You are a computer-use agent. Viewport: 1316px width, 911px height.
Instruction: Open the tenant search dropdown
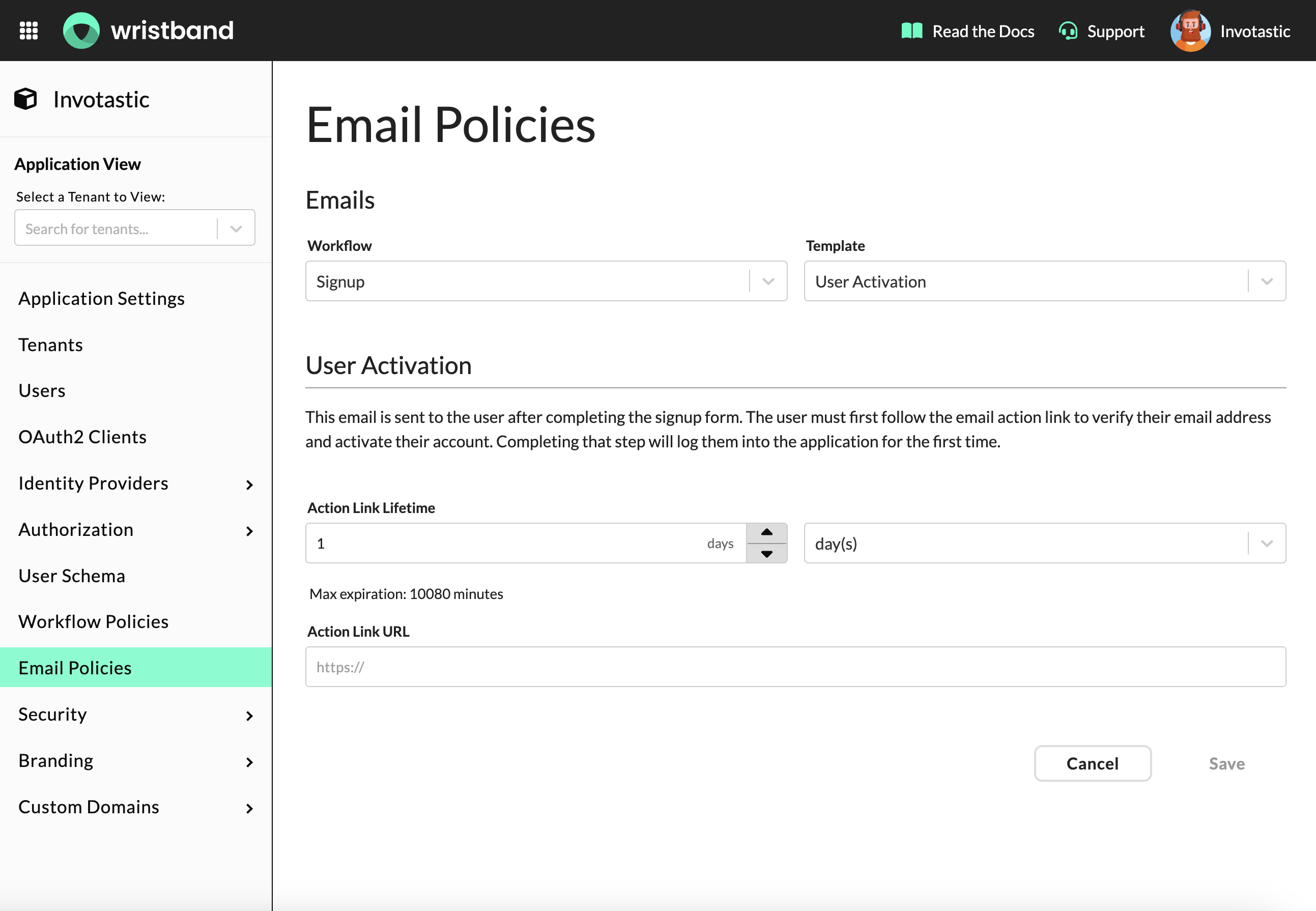pos(236,229)
